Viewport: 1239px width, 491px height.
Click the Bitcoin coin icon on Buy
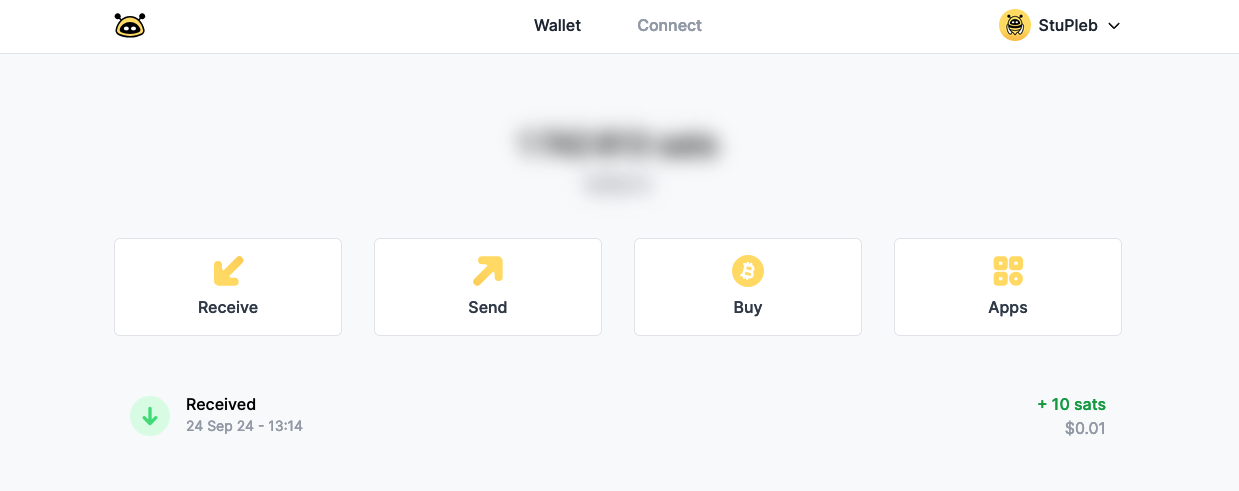[748, 271]
